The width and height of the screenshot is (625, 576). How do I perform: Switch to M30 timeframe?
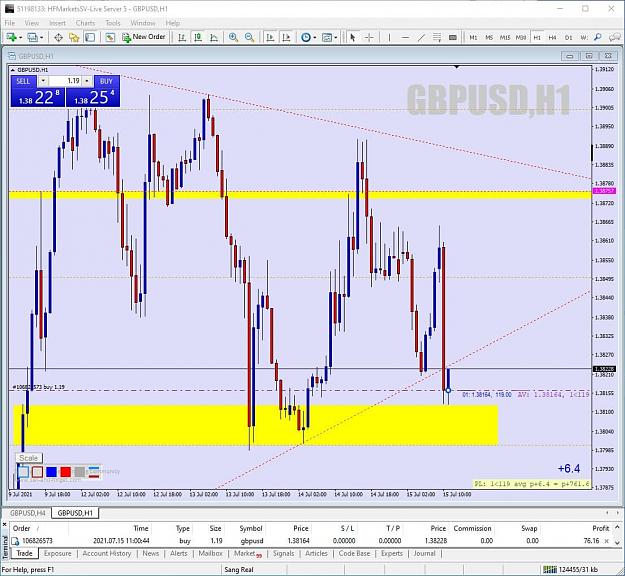point(521,37)
